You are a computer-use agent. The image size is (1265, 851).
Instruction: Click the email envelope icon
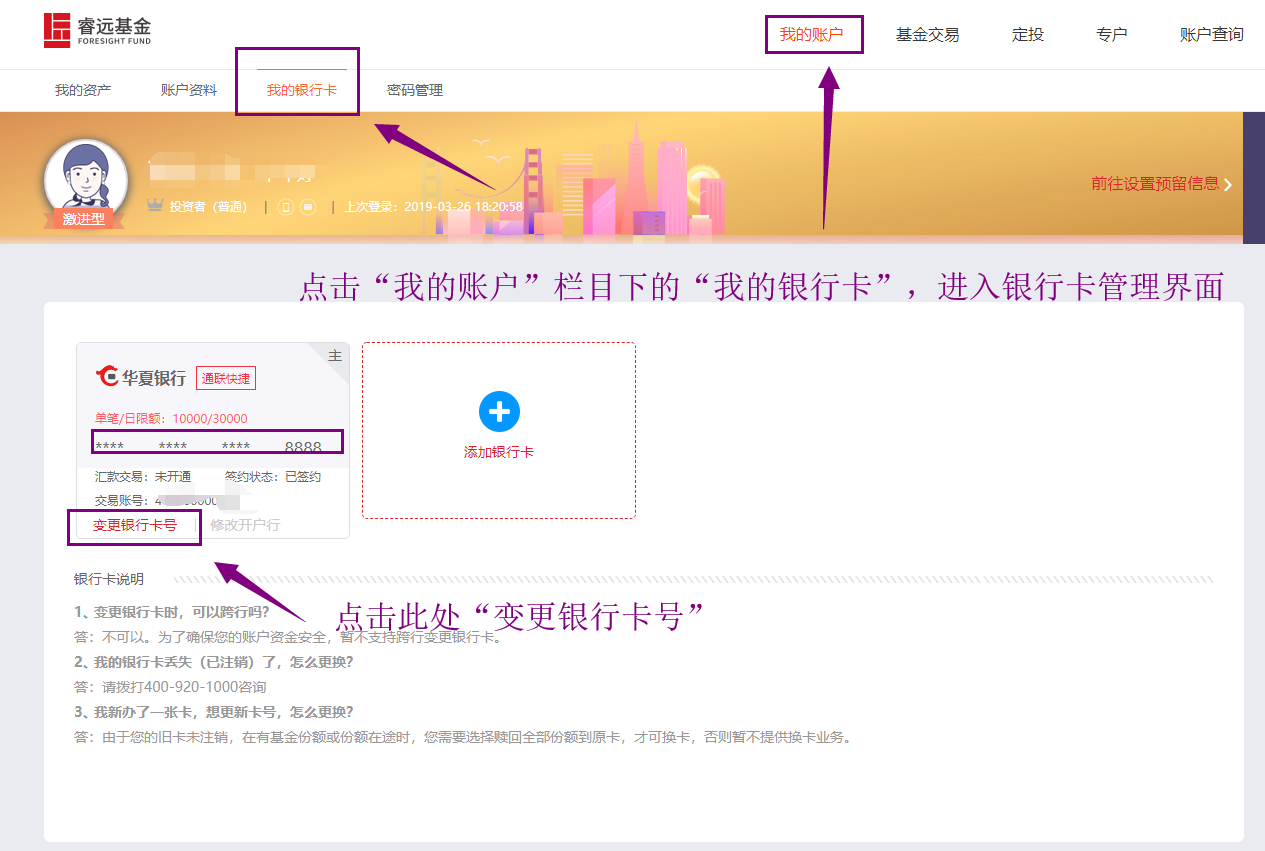click(x=308, y=207)
